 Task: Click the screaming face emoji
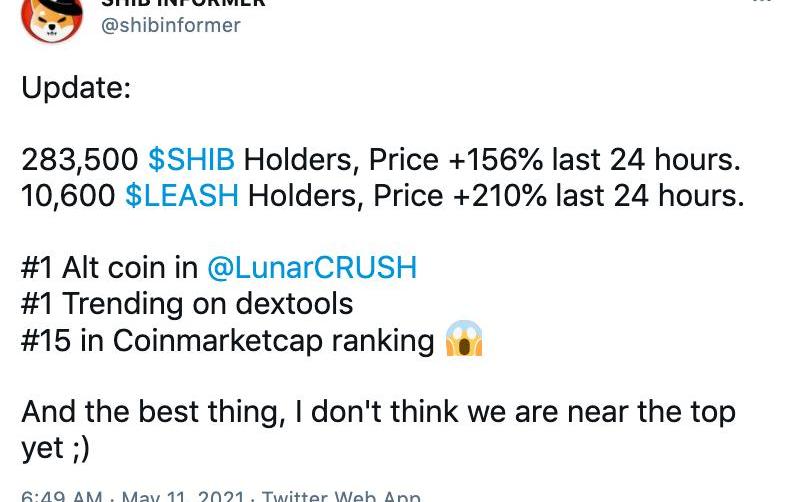pyautogui.click(x=463, y=339)
